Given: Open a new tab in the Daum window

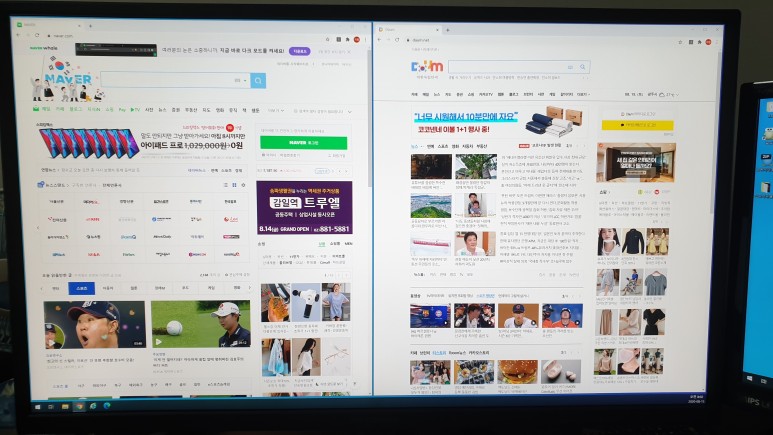Looking at the screenshot, I should click(x=446, y=31).
